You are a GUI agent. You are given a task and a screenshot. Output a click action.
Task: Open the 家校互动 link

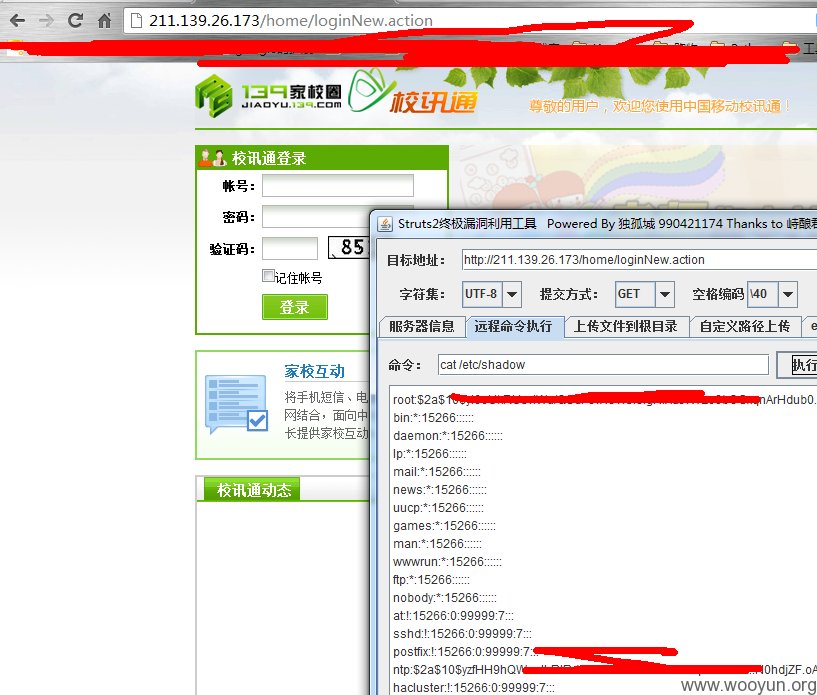[315, 371]
